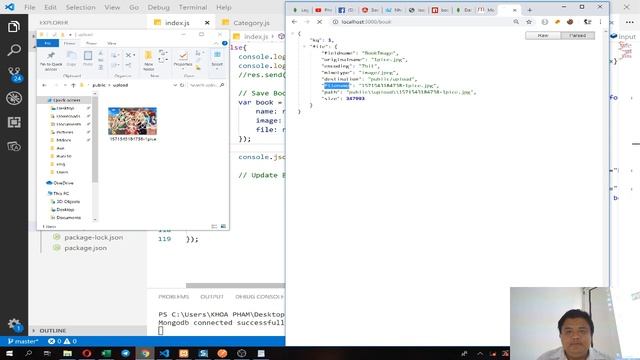Click the navigation pane scrollbar in File Explorer
The image size is (640, 360).
point(95,139)
